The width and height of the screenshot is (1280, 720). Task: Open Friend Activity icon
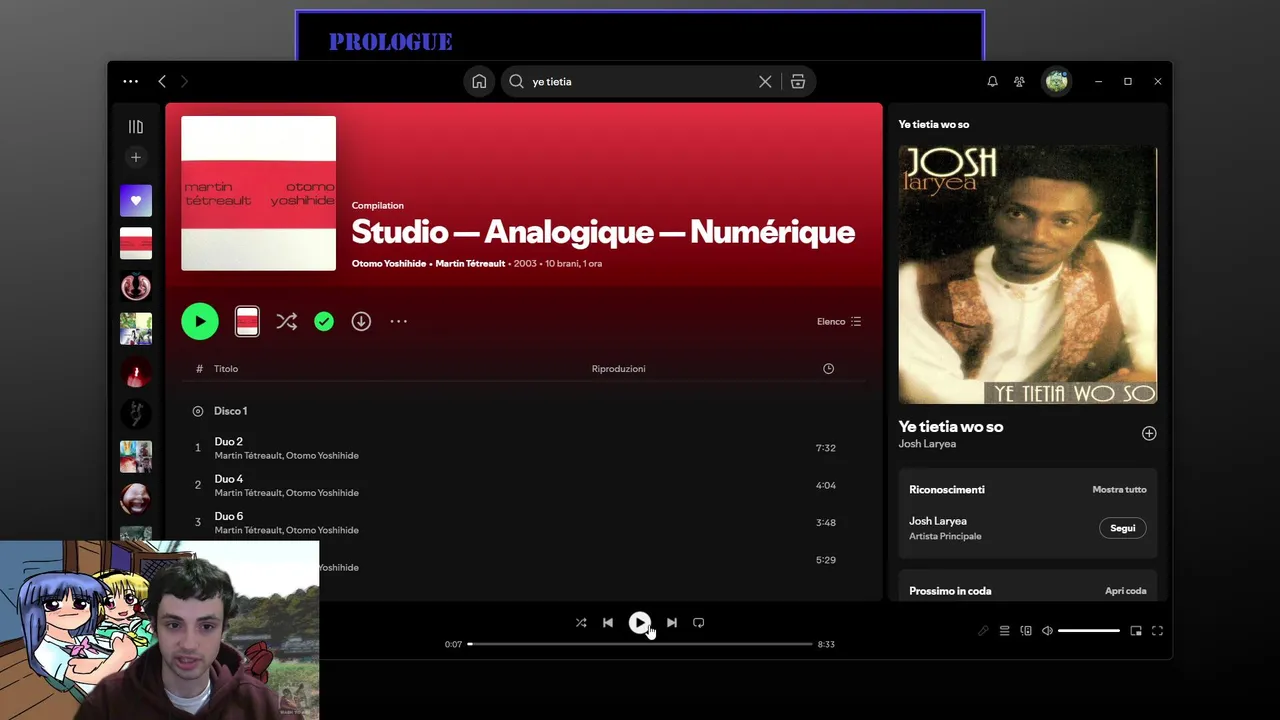click(1019, 82)
